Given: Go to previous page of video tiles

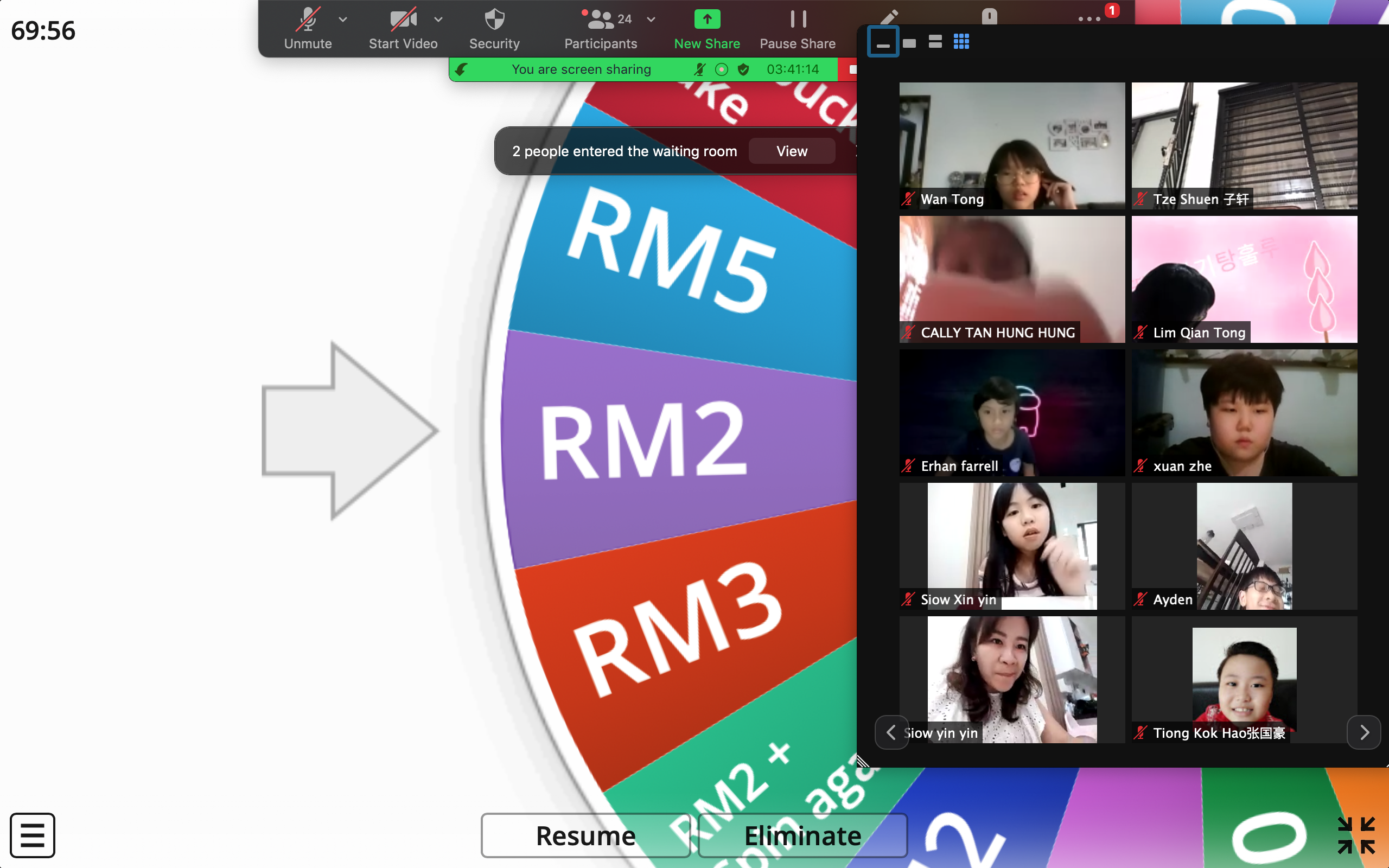Looking at the screenshot, I should 891,732.
